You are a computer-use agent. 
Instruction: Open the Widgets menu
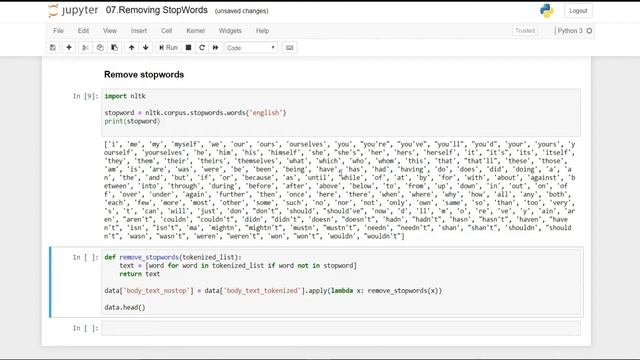(230, 31)
